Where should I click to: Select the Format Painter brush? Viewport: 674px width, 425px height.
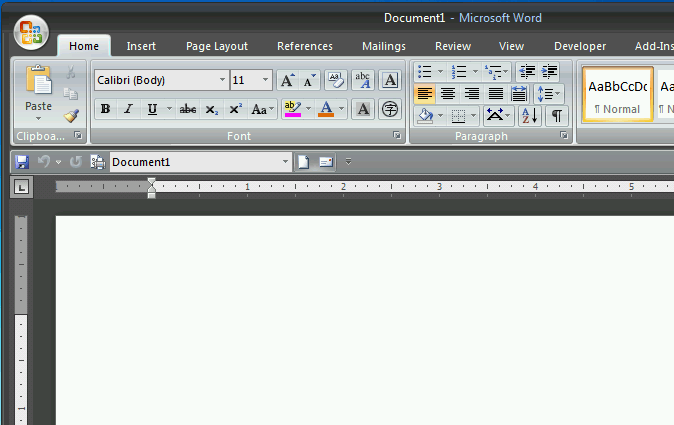[71, 116]
